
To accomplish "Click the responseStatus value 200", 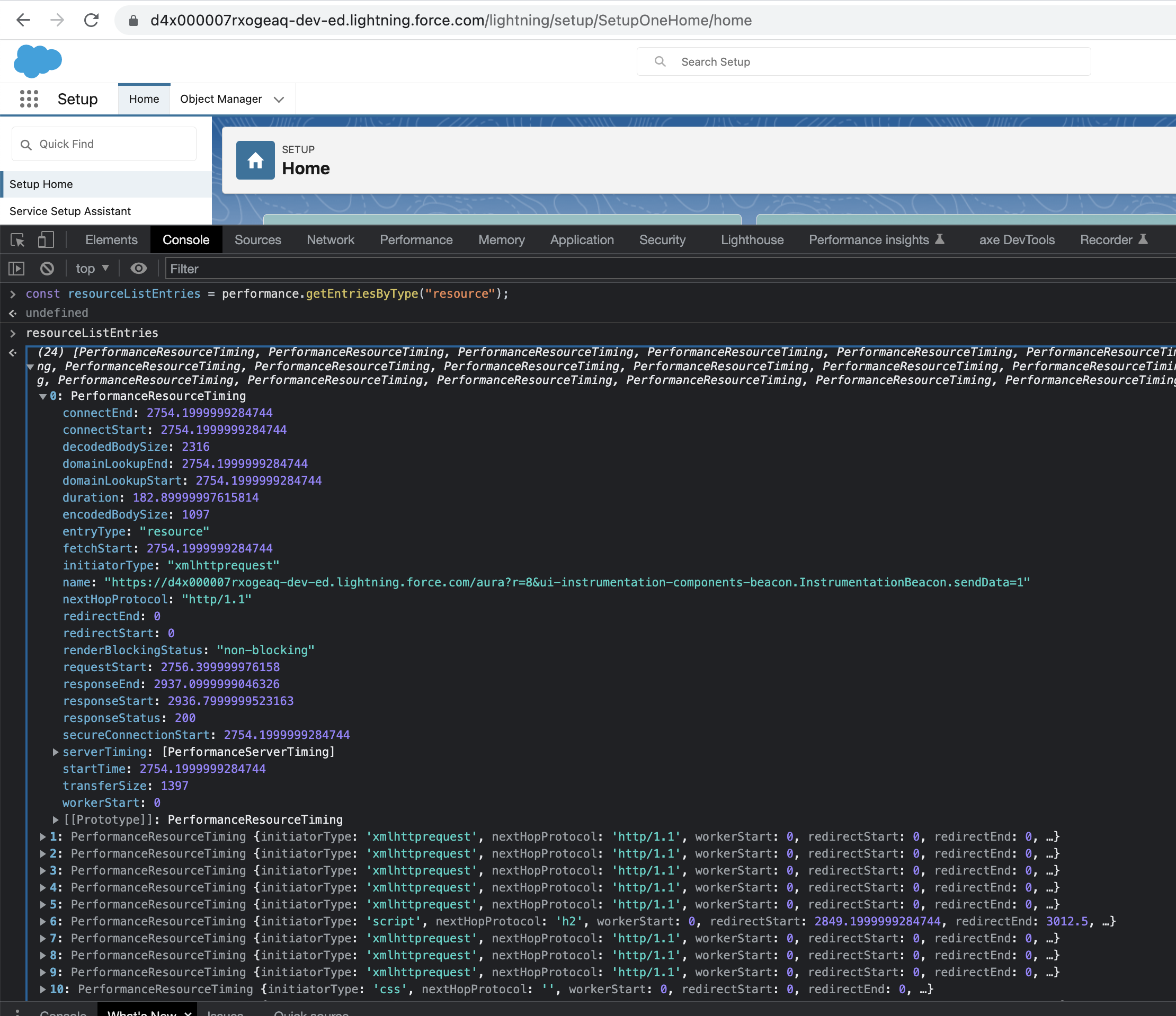I will coord(185,718).
